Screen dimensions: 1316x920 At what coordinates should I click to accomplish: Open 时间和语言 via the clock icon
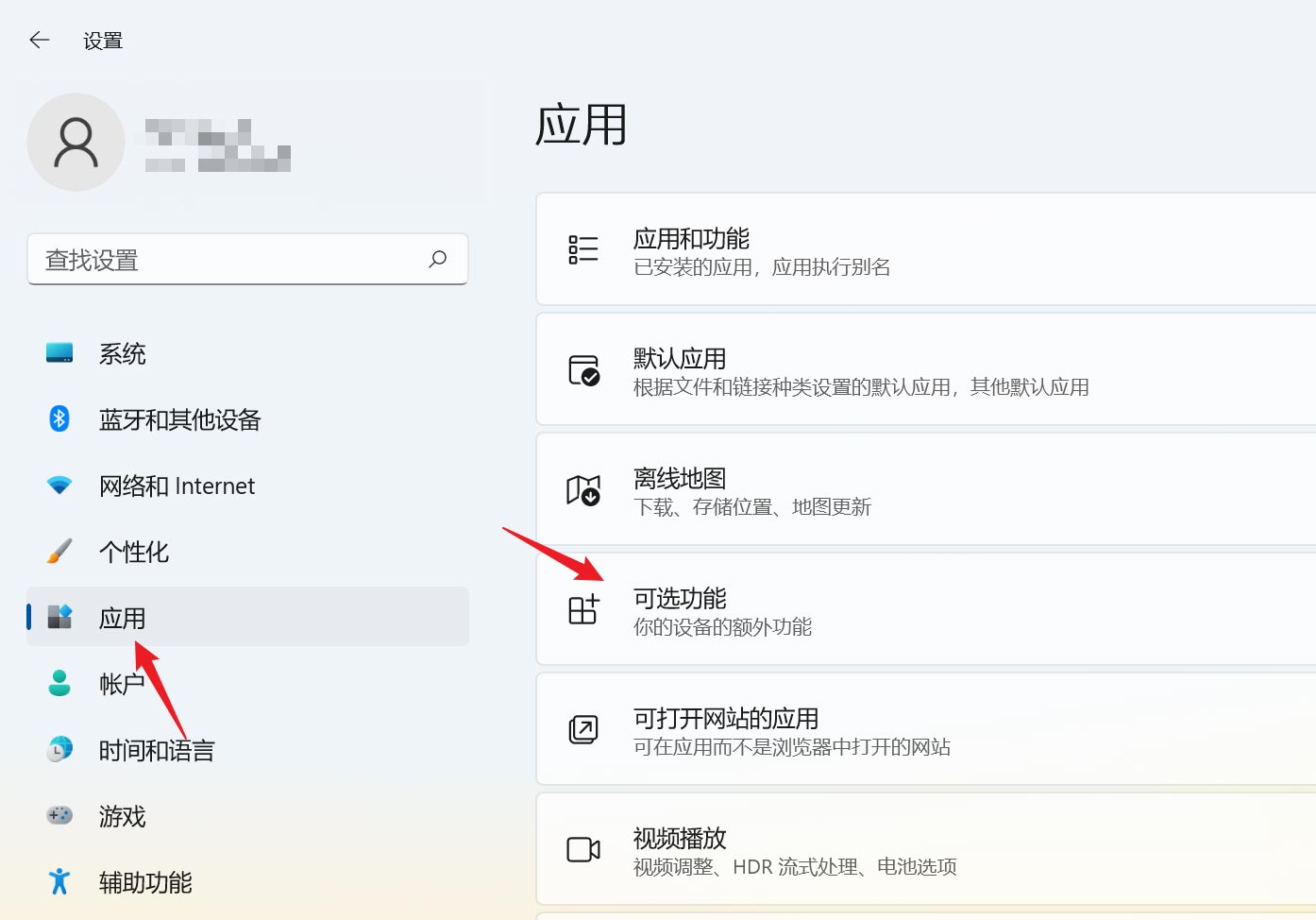(59, 749)
